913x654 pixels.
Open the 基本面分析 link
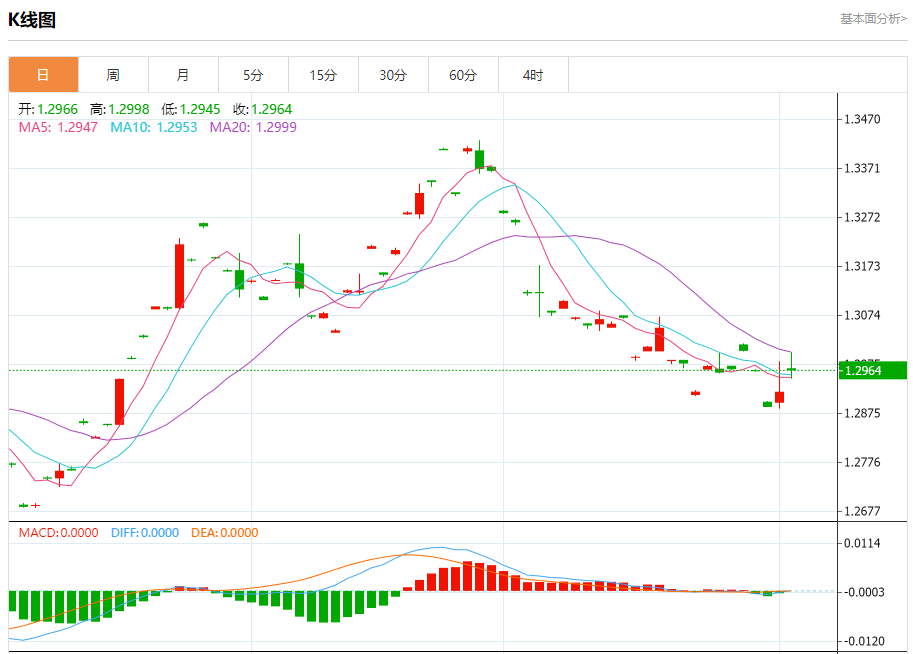point(872,19)
